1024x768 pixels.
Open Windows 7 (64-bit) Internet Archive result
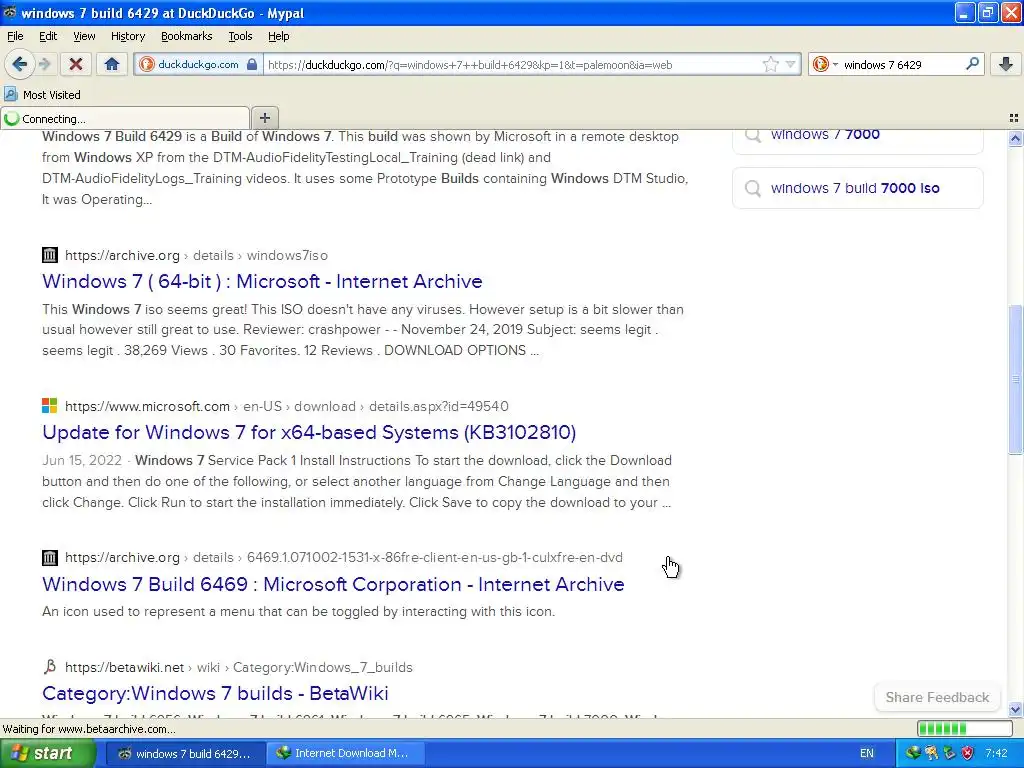pyautogui.click(x=262, y=281)
